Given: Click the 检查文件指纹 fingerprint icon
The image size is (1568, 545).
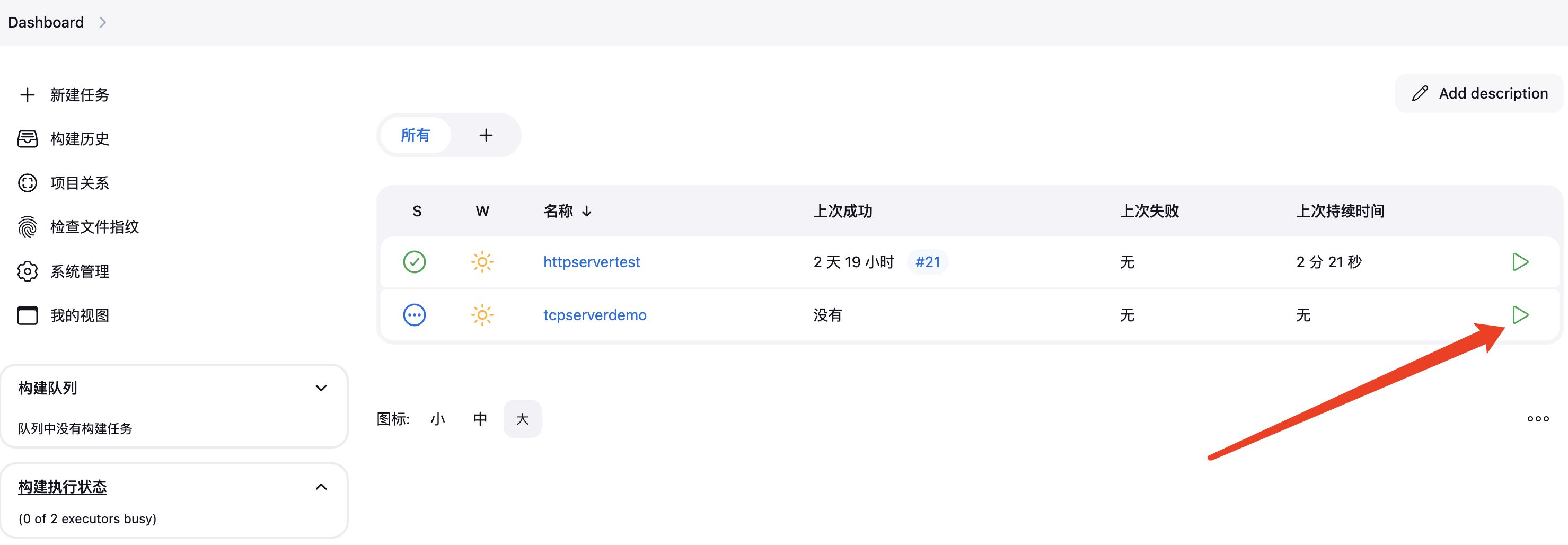Looking at the screenshot, I should pos(28,227).
